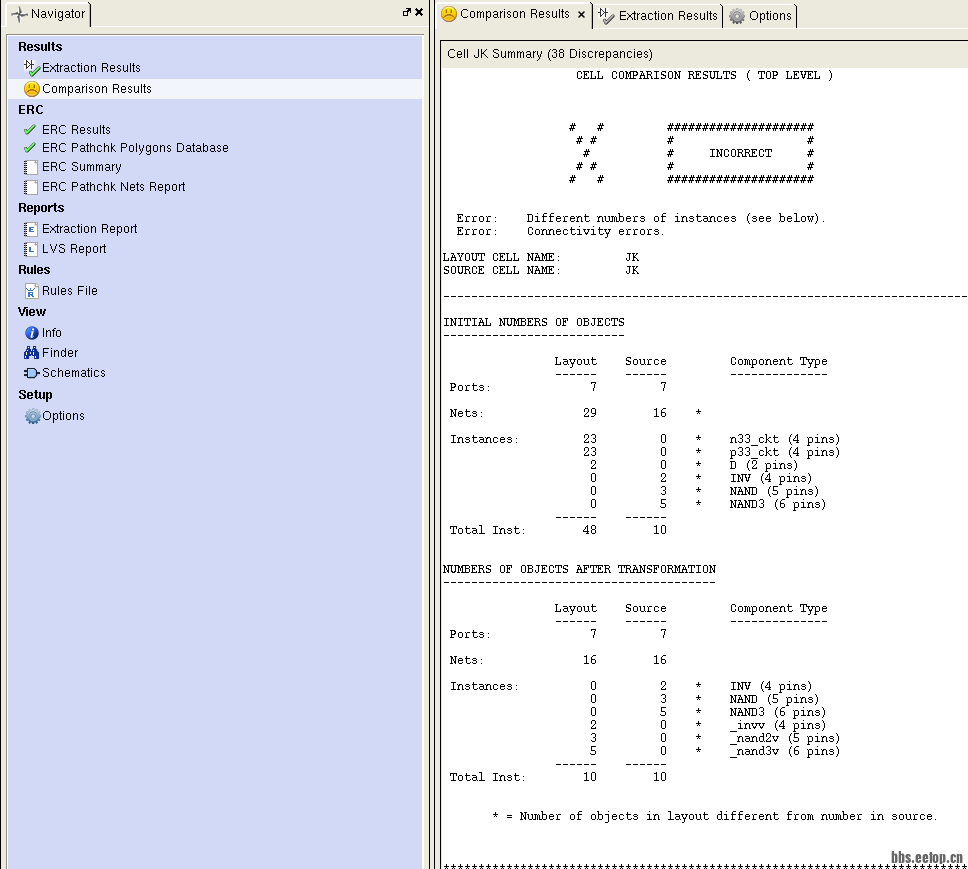Image resolution: width=968 pixels, height=869 pixels.
Task: Open the Rules File link
Action: coord(70,291)
